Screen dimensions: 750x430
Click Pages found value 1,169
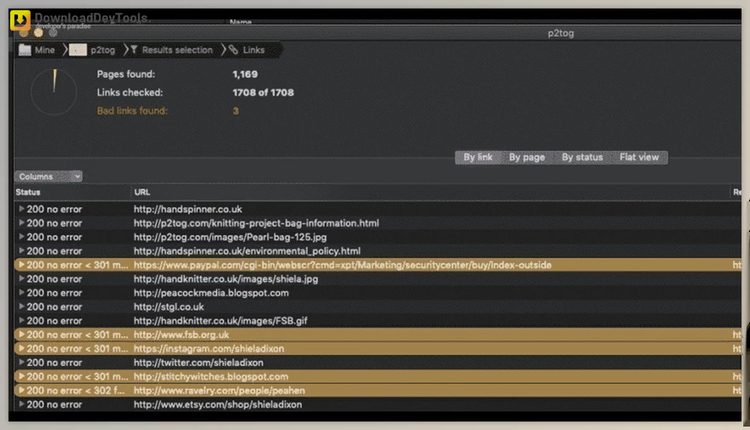245,74
